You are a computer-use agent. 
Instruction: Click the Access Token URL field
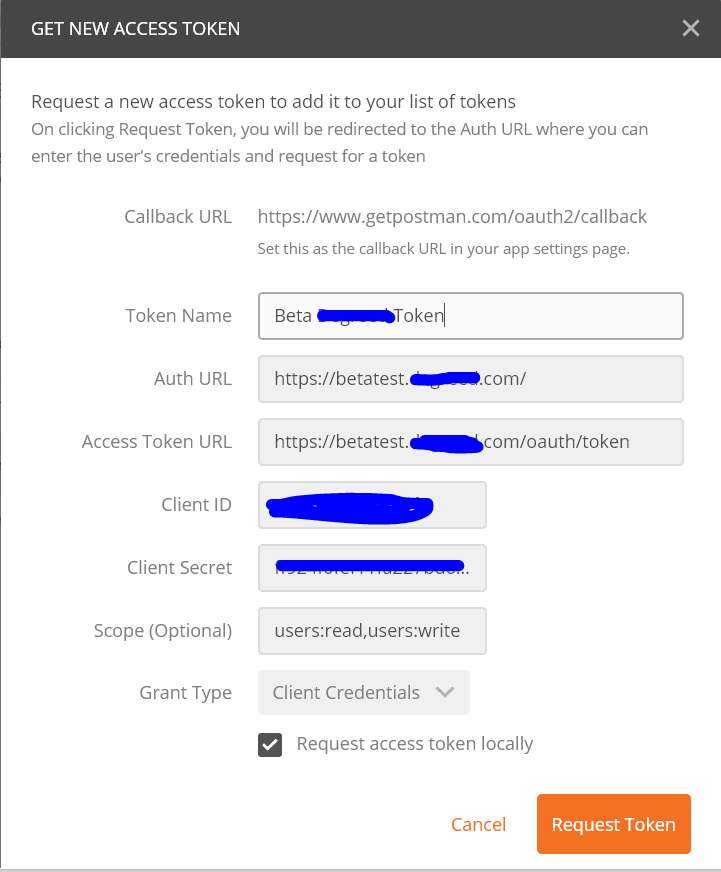(x=470, y=442)
